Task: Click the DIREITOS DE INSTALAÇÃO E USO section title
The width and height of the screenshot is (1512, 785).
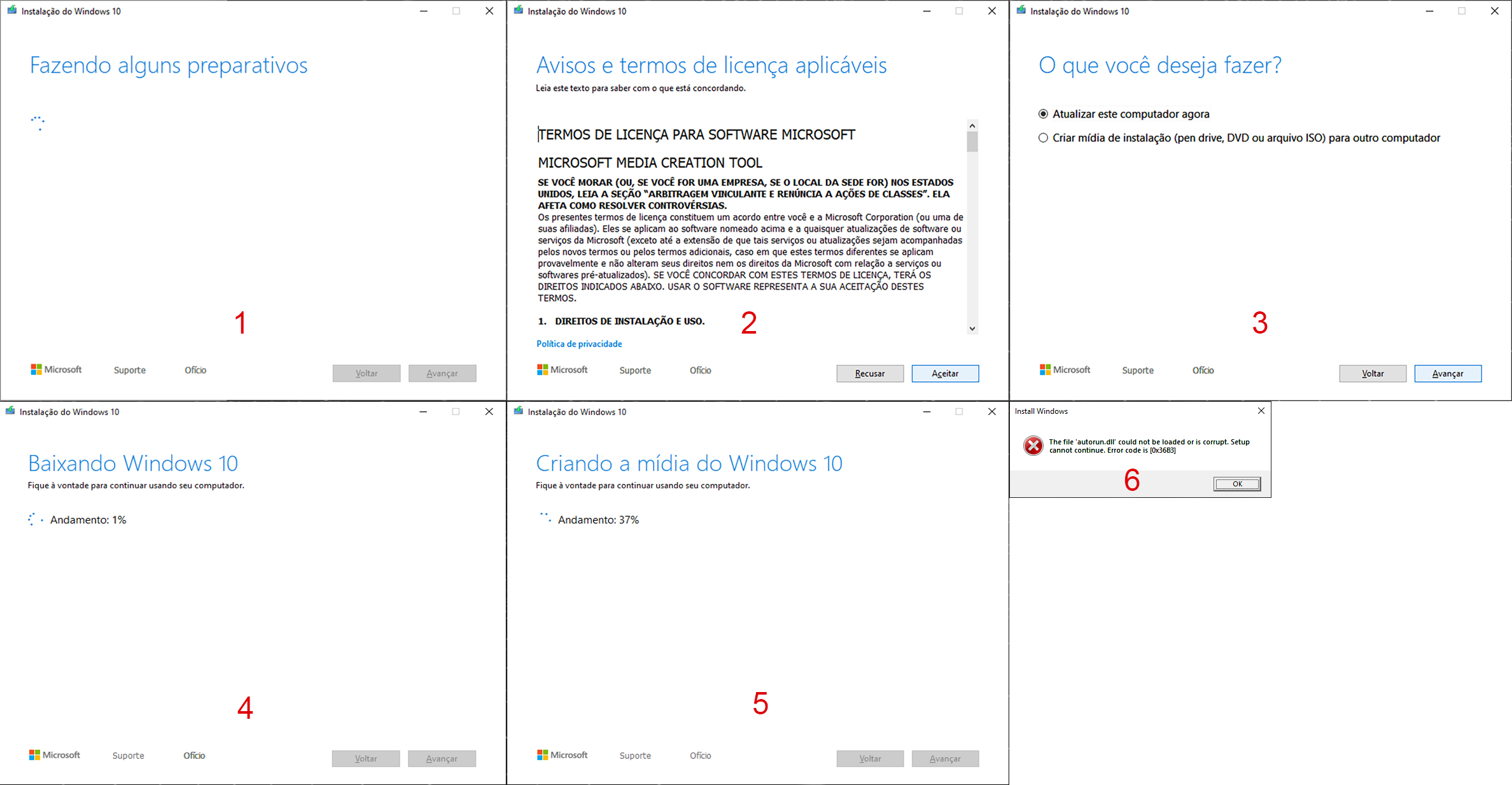Action: (x=630, y=321)
